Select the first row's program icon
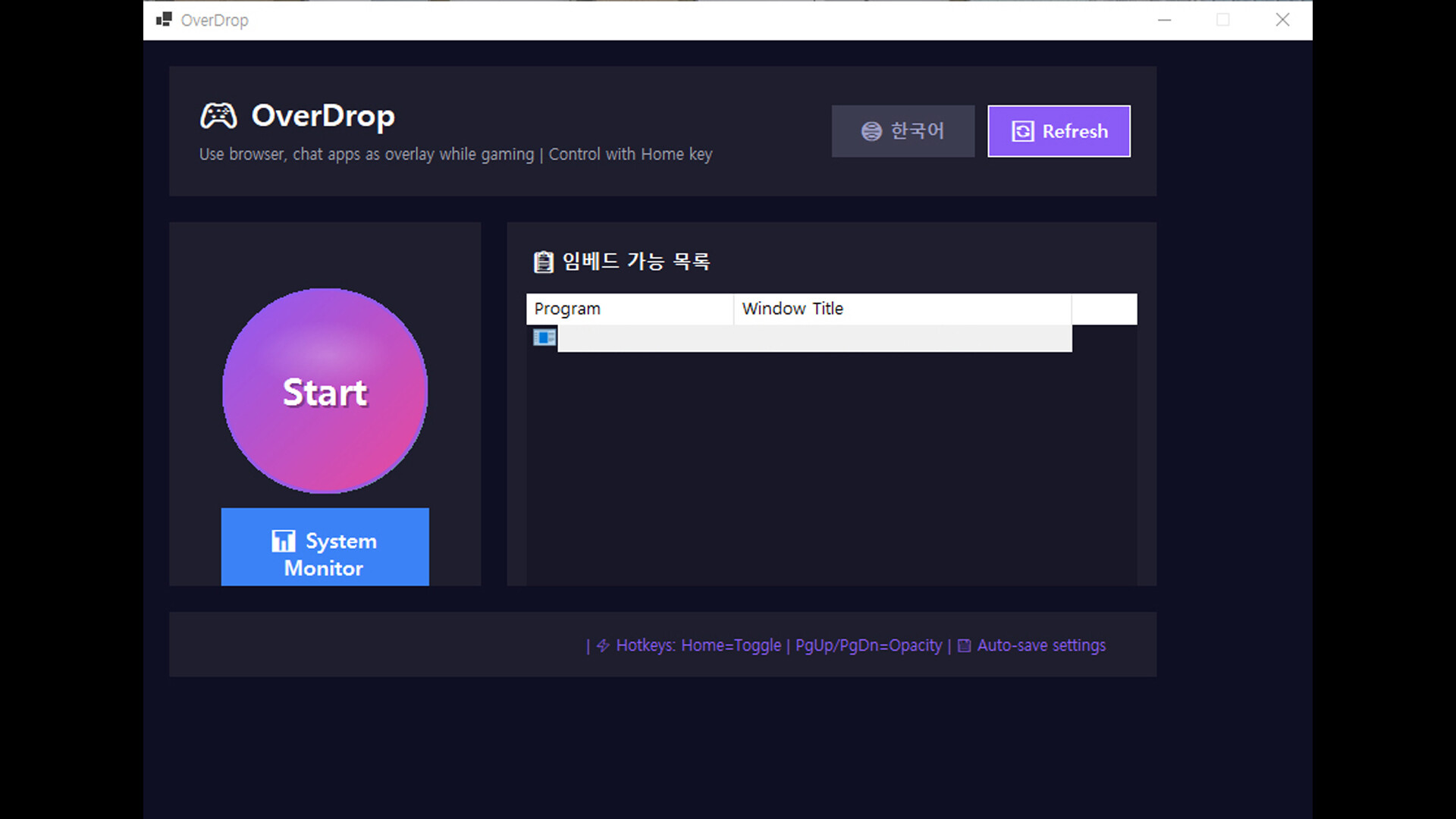The height and width of the screenshot is (819, 1456). click(544, 337)
